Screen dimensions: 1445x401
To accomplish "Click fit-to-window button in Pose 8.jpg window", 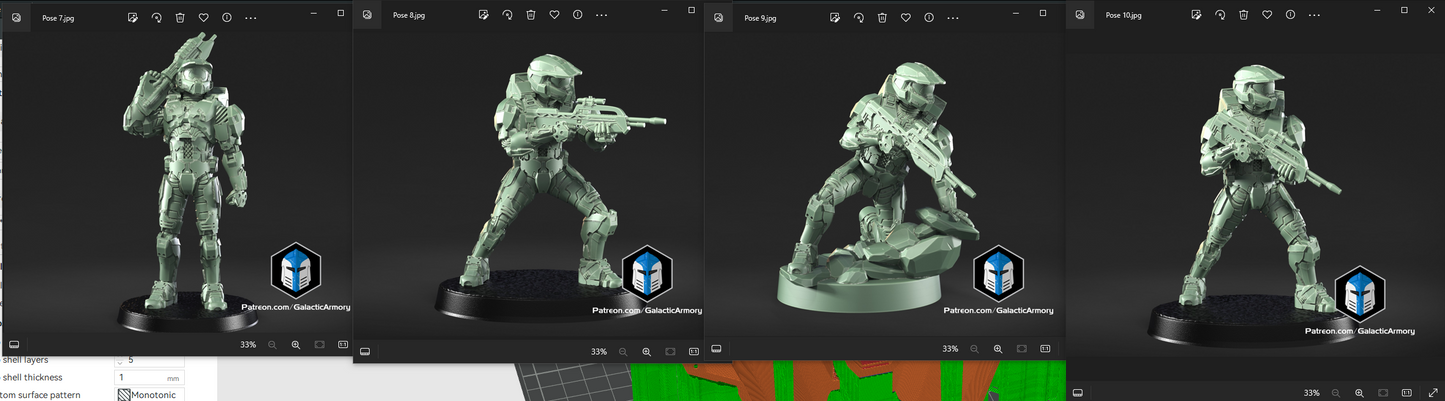I will [670, 352].
